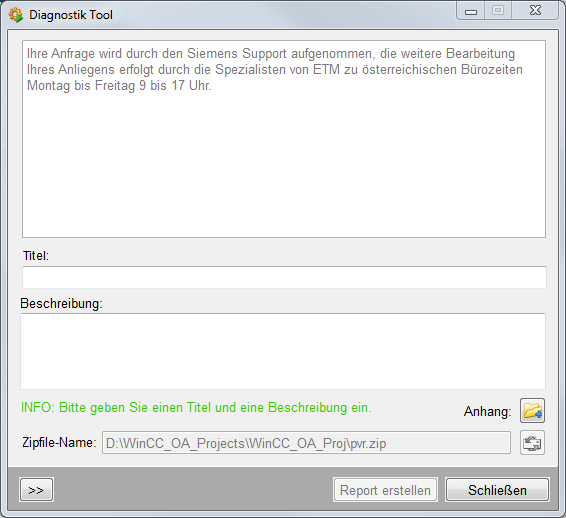Click the Anhang label
The image size is (566, 518).
[x=487, y=411]
